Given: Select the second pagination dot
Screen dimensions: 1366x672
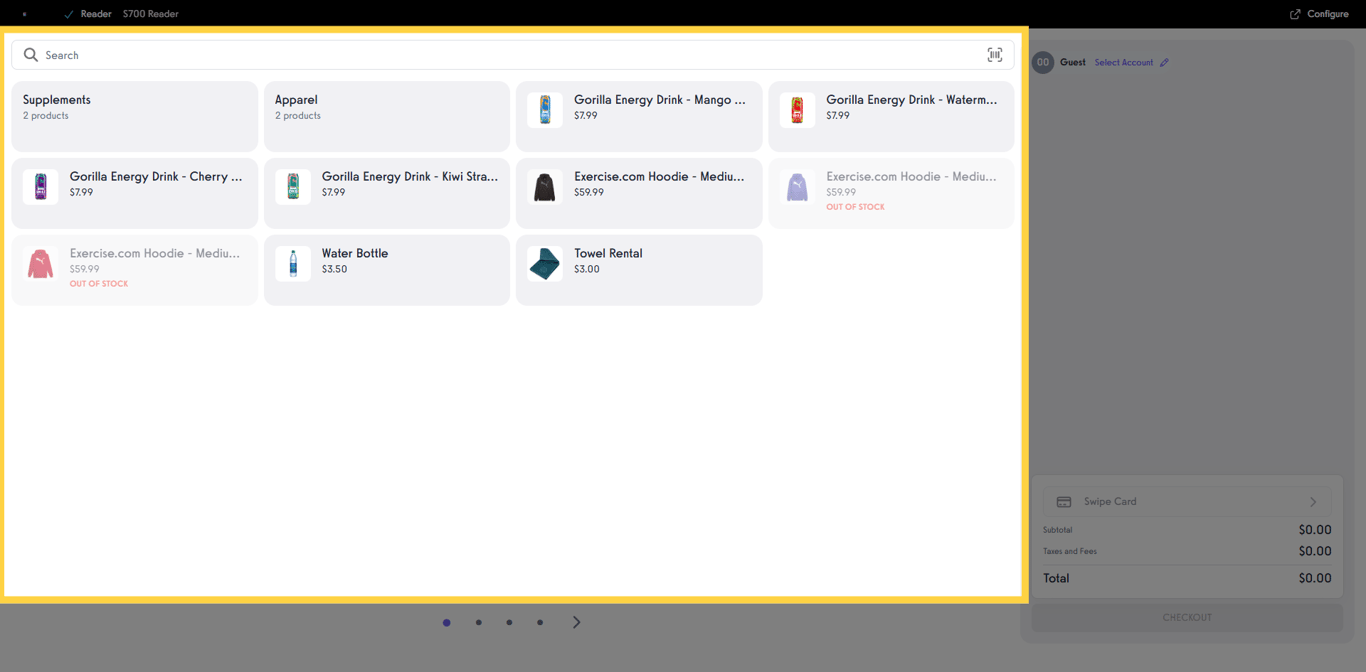Looking at the screenshot, I should tap(478, 622).
